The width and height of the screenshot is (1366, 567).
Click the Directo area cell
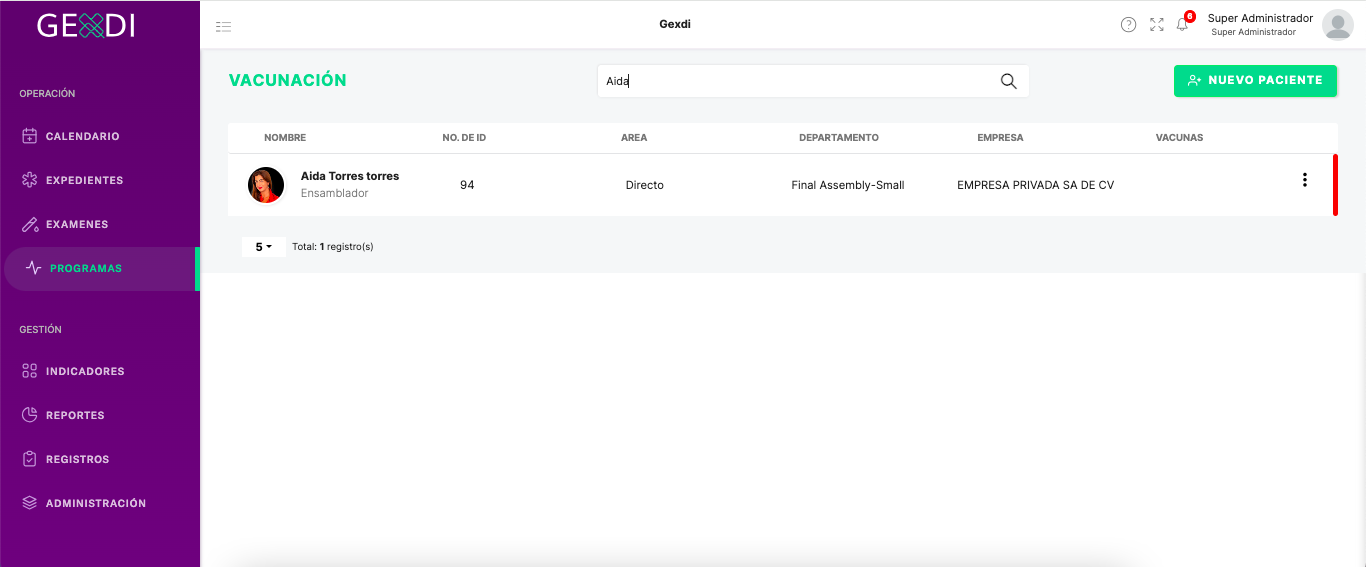coord(645,185)
